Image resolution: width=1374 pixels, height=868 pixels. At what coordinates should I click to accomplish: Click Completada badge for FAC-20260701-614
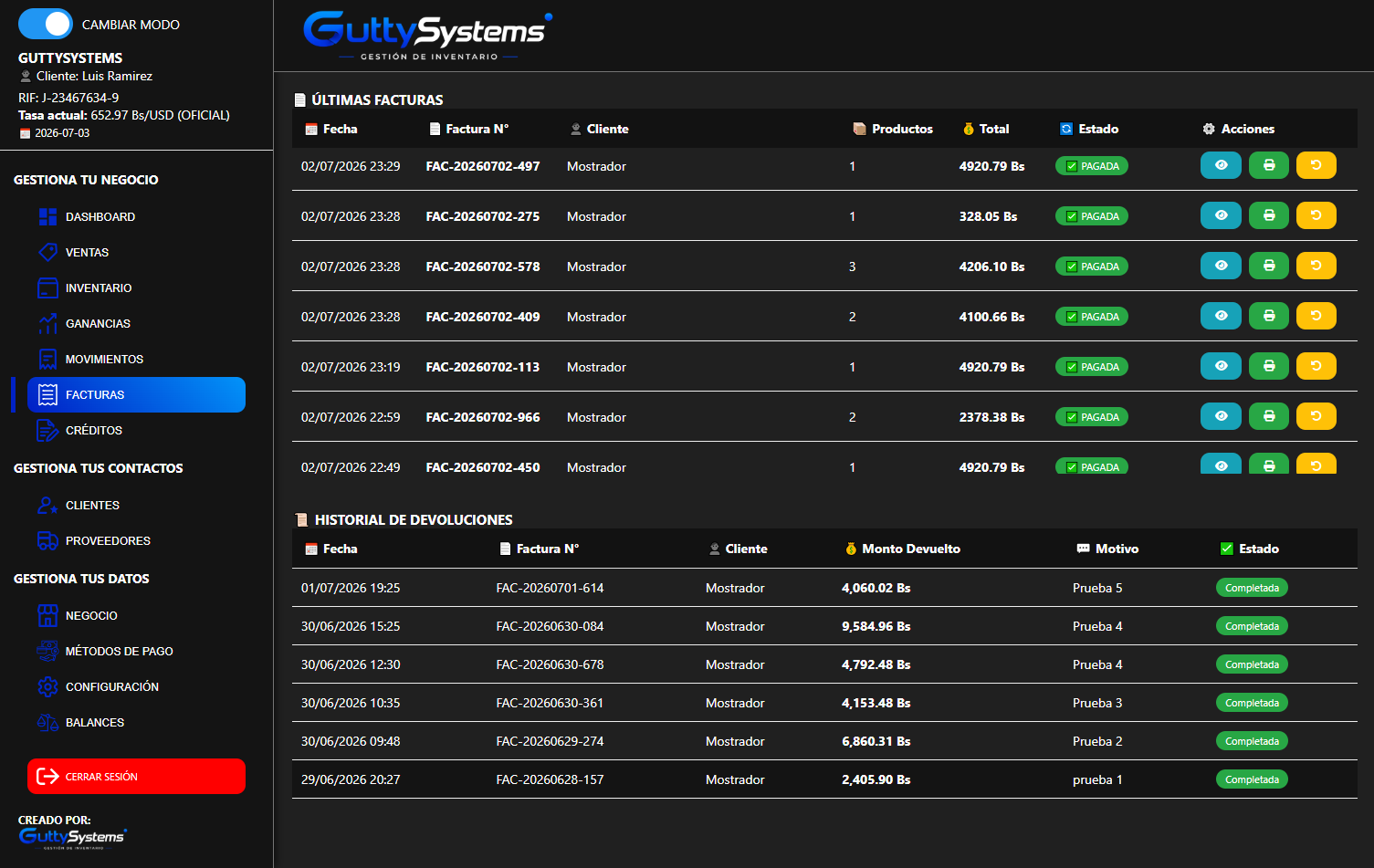(1252, 588)
